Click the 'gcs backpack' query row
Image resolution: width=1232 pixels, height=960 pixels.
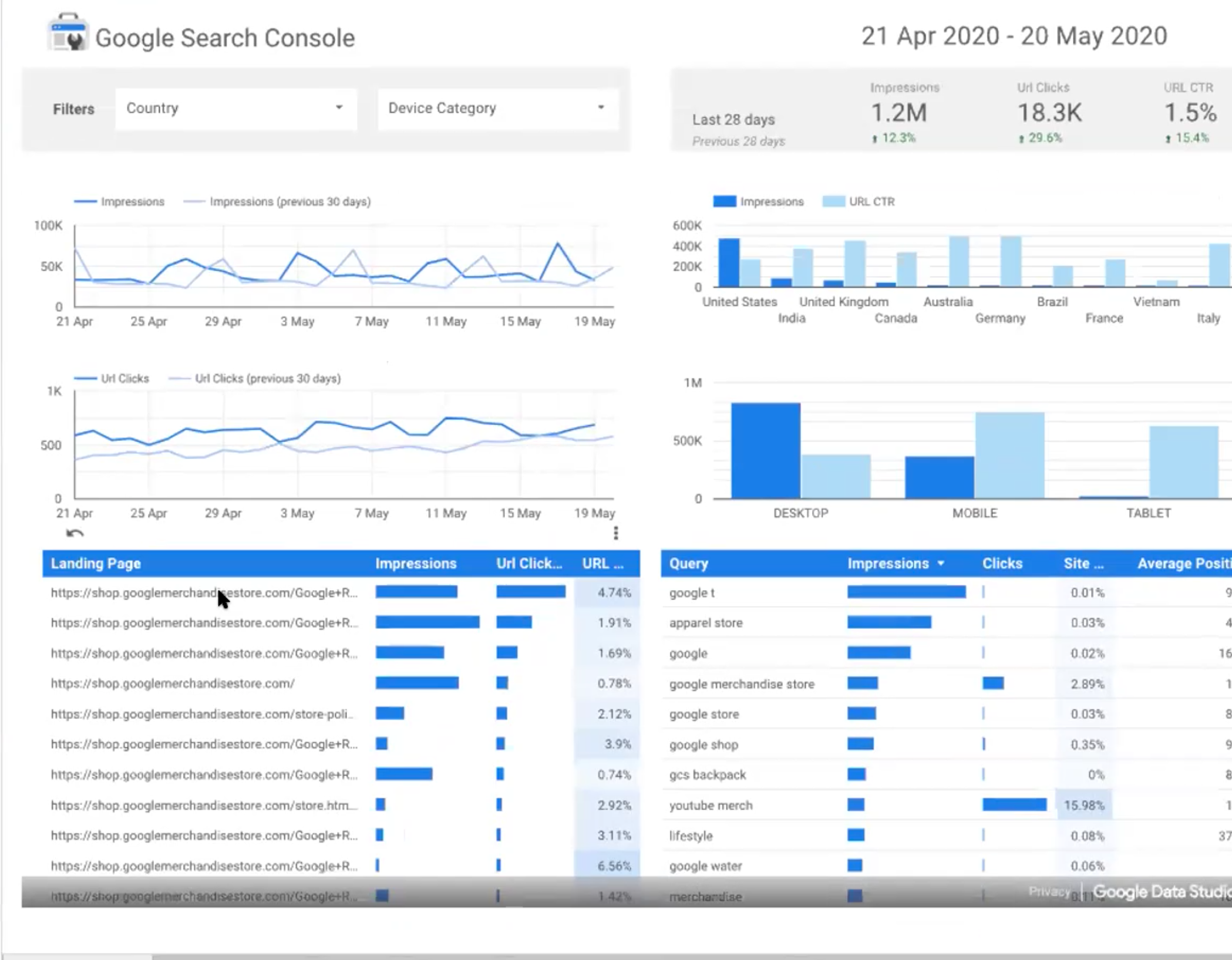[x=946, y=774]
